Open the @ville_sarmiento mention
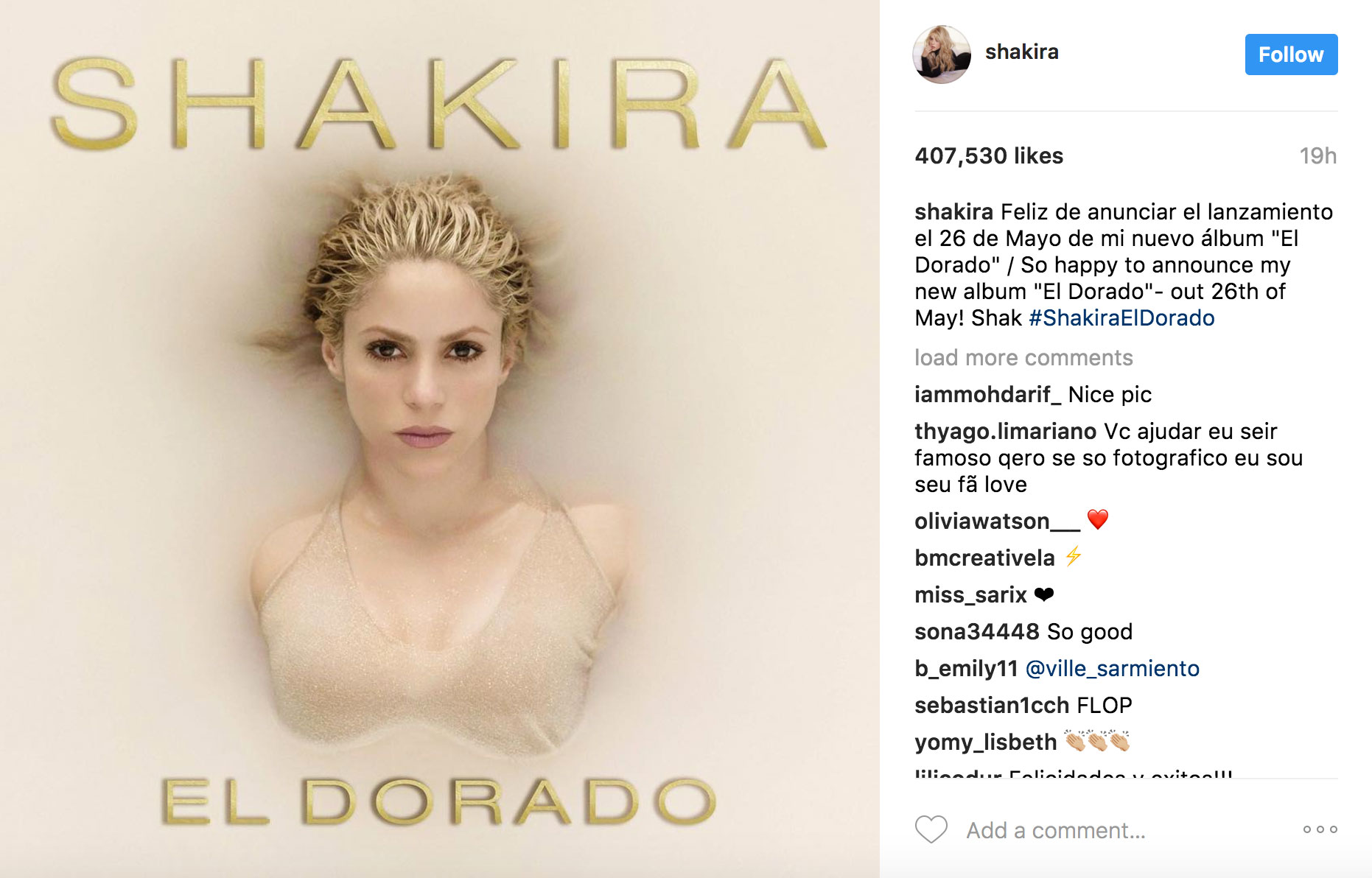This screenshot has height=878, width=1372. 1113,669
